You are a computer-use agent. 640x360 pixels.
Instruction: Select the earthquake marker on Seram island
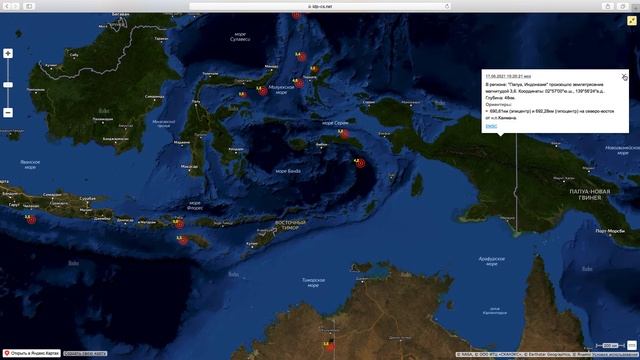[344, 134]
